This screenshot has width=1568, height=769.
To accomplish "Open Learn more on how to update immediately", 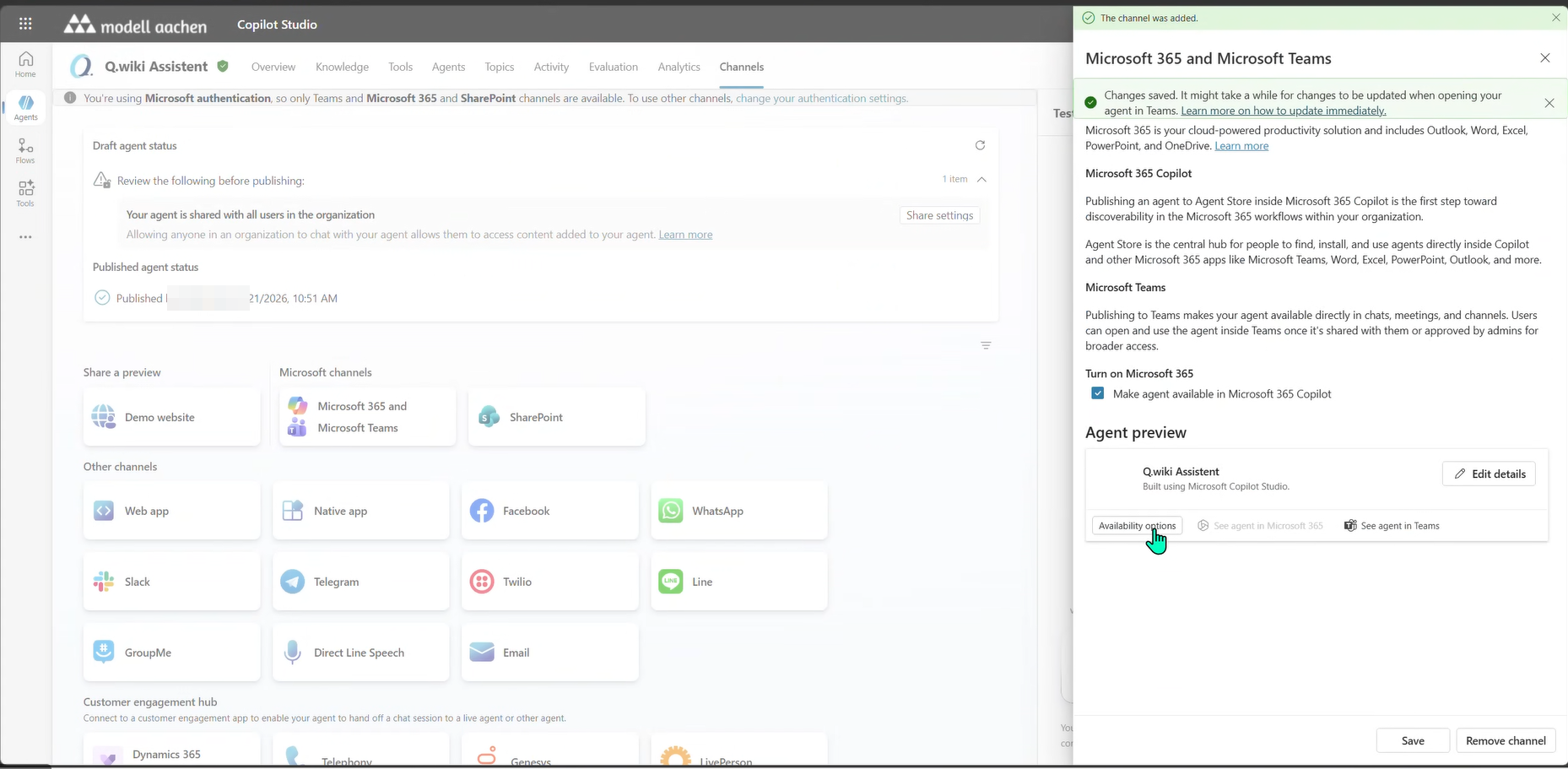I will pyautogui.click(x=1283, y=111).
